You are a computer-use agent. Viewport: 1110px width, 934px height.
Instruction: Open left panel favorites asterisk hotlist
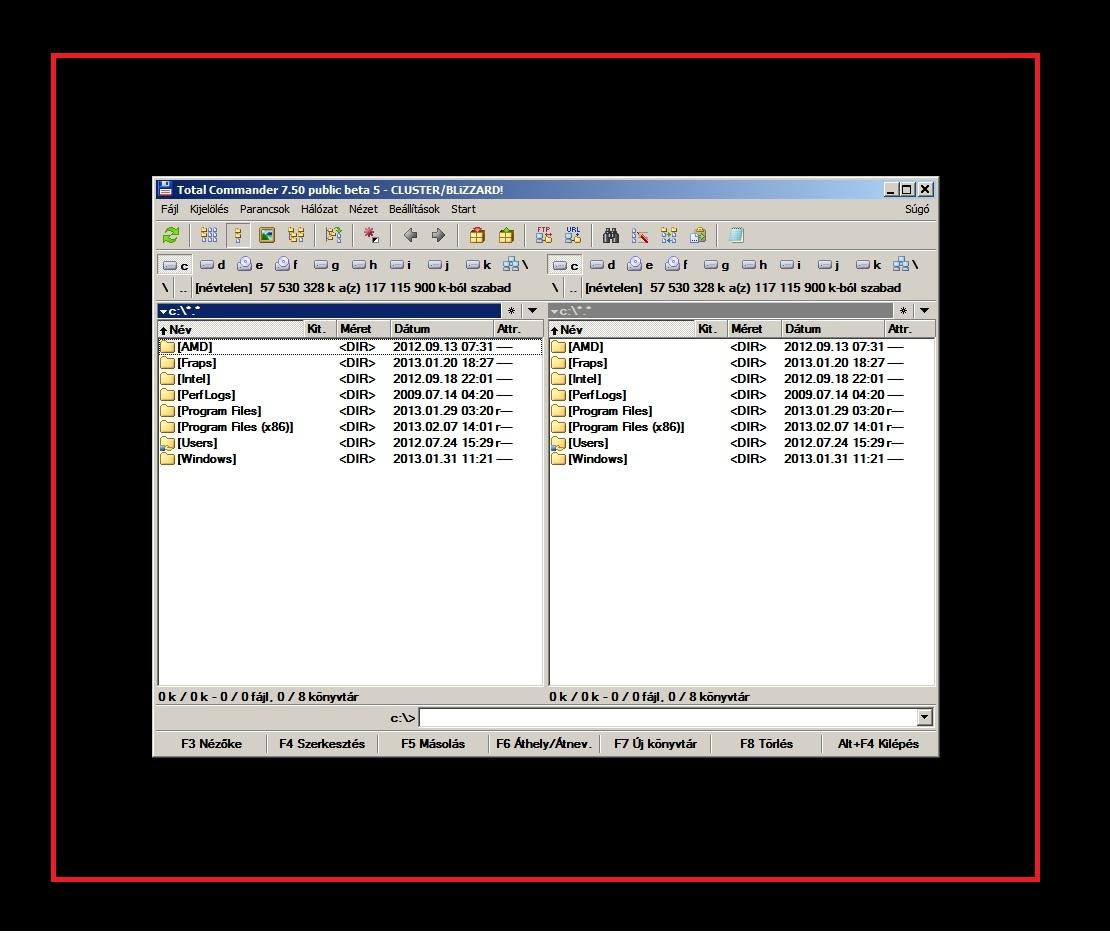click(x=512, y=311)
